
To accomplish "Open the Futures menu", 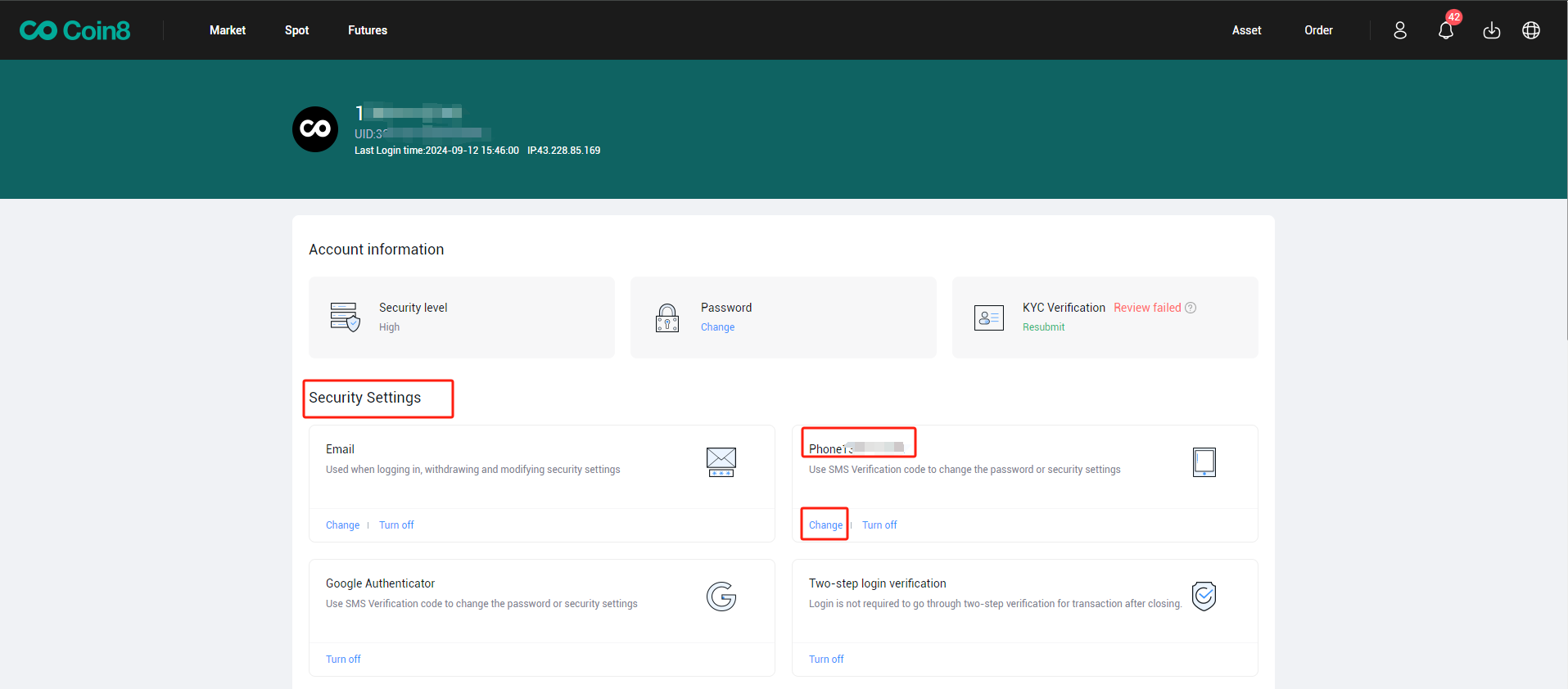I will pos(368,30).
